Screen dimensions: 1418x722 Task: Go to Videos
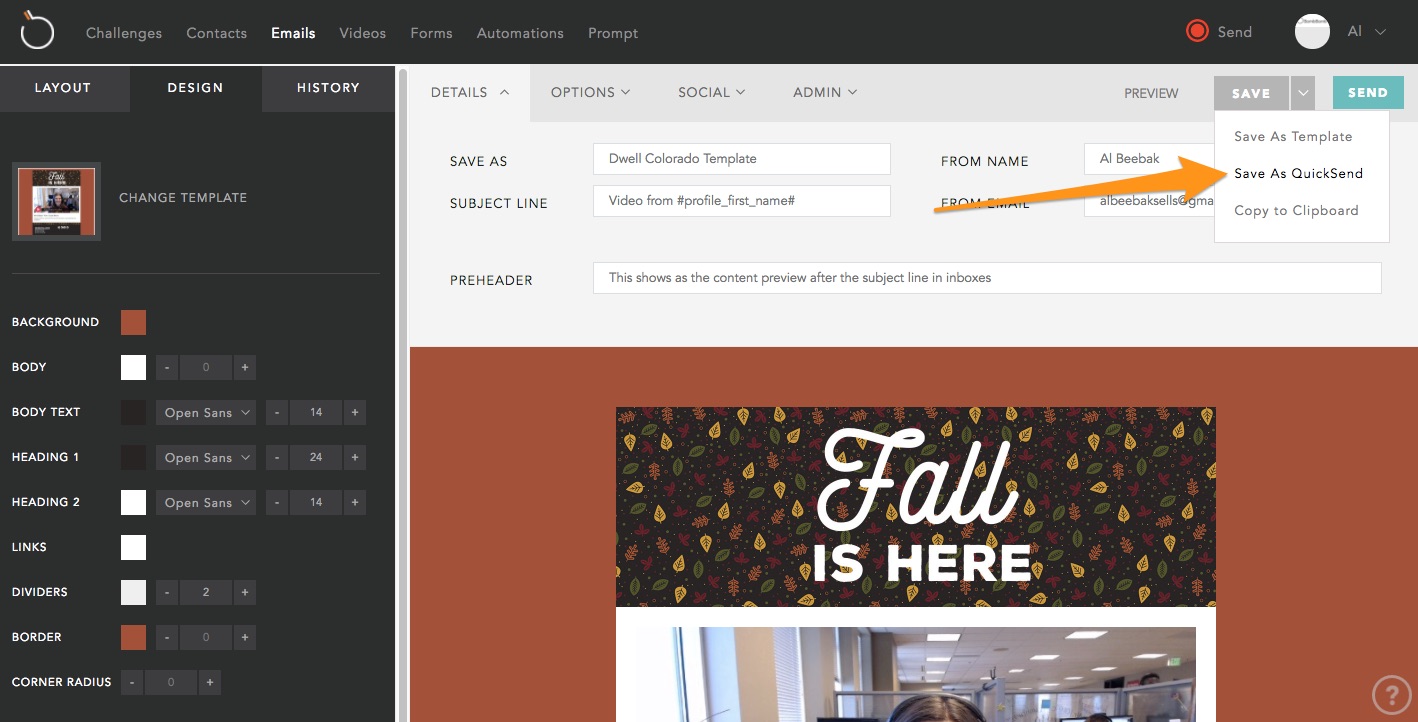point(362,33)
